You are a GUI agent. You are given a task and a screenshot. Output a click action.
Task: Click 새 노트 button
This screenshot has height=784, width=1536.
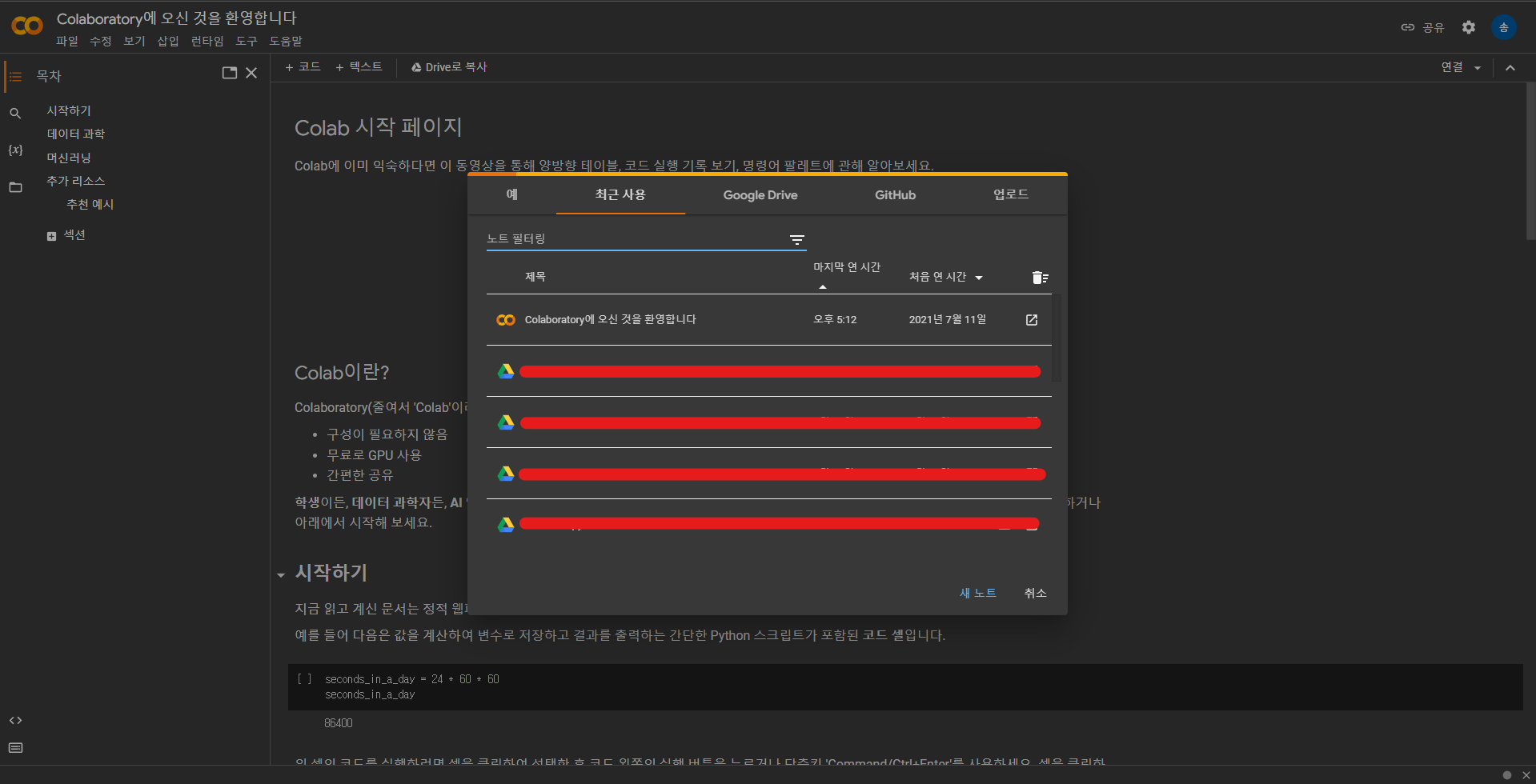[x=978, y=593]
